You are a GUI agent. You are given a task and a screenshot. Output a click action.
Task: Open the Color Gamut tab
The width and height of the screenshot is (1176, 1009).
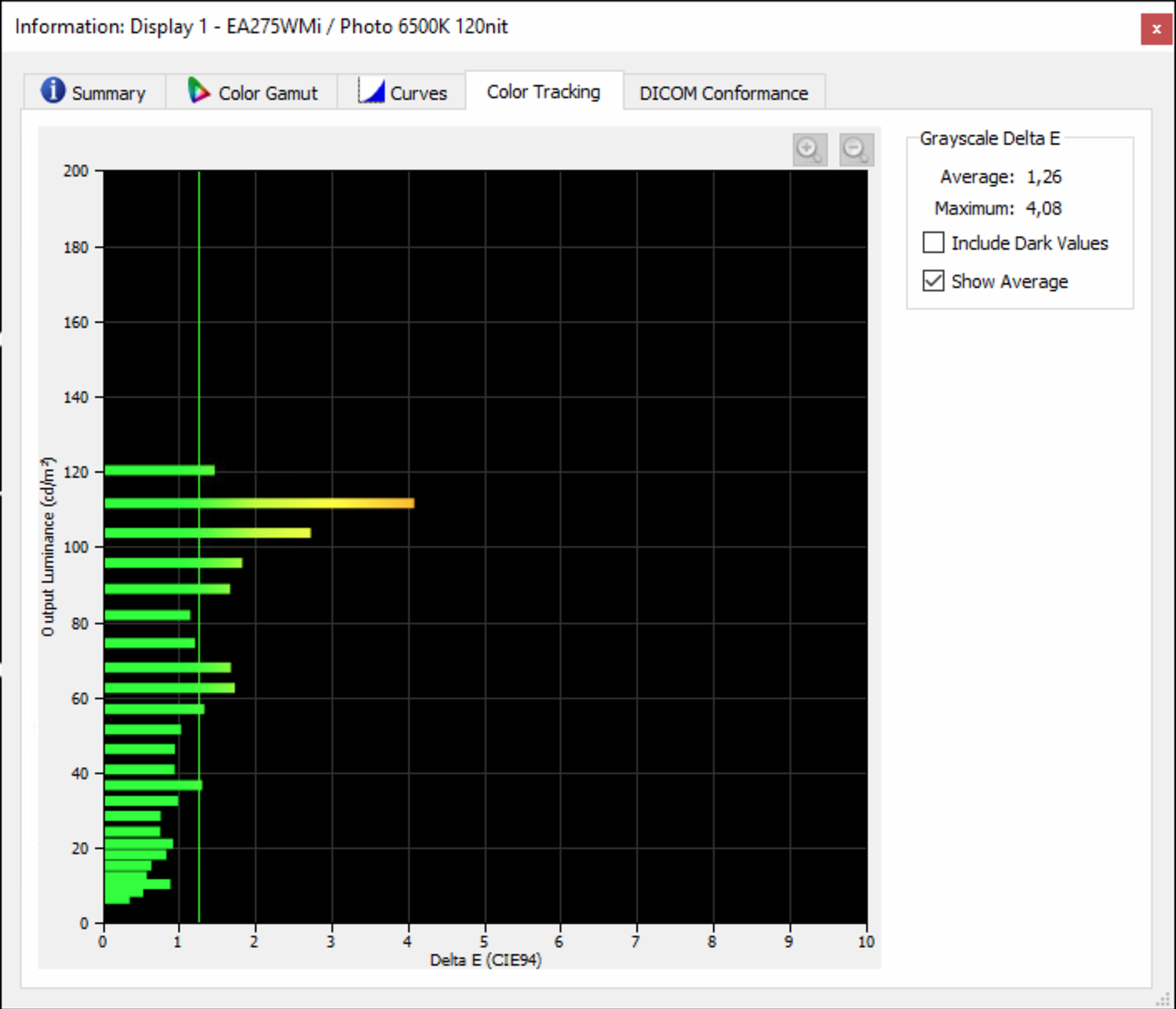pyautogui.click(x=267, y=92)
